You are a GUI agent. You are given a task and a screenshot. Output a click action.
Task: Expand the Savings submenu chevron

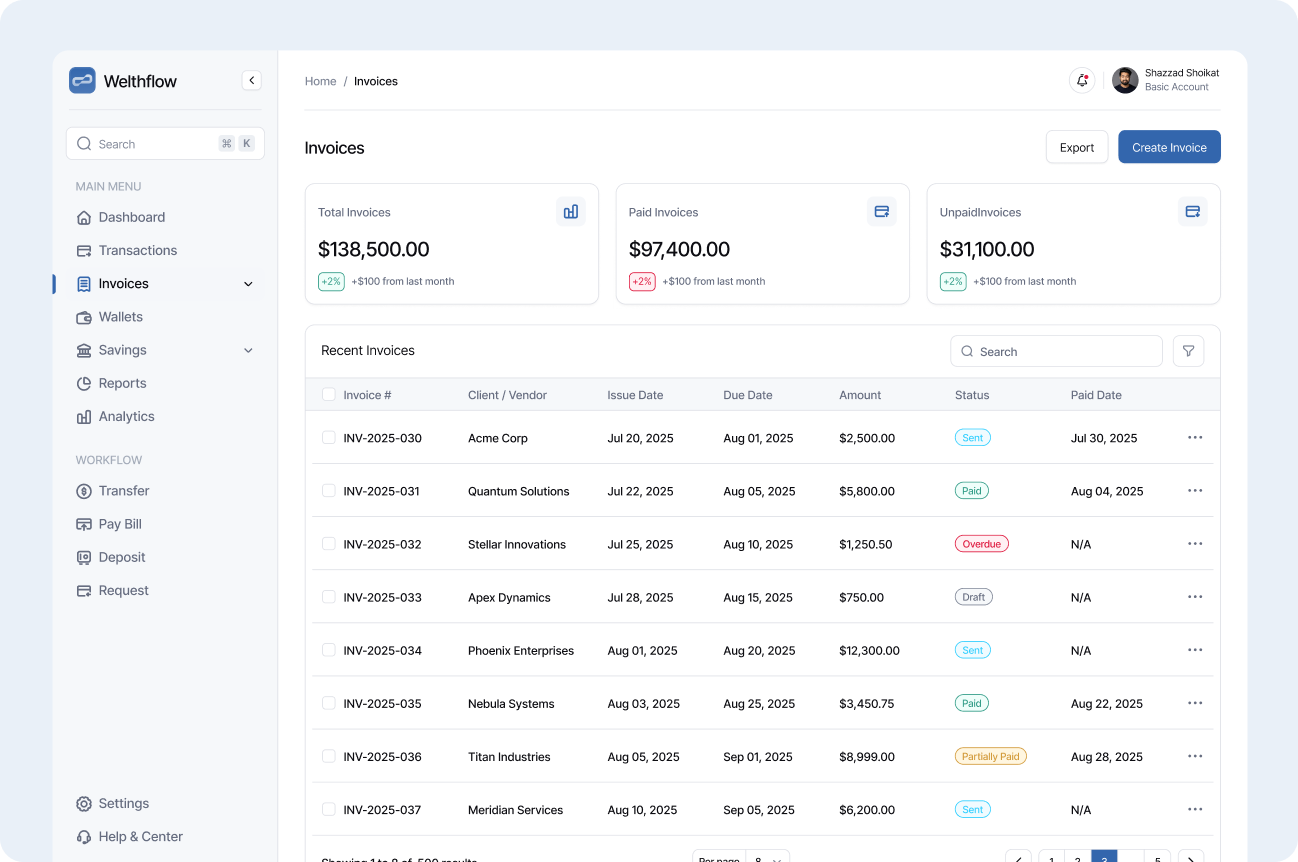pos(248,350)
